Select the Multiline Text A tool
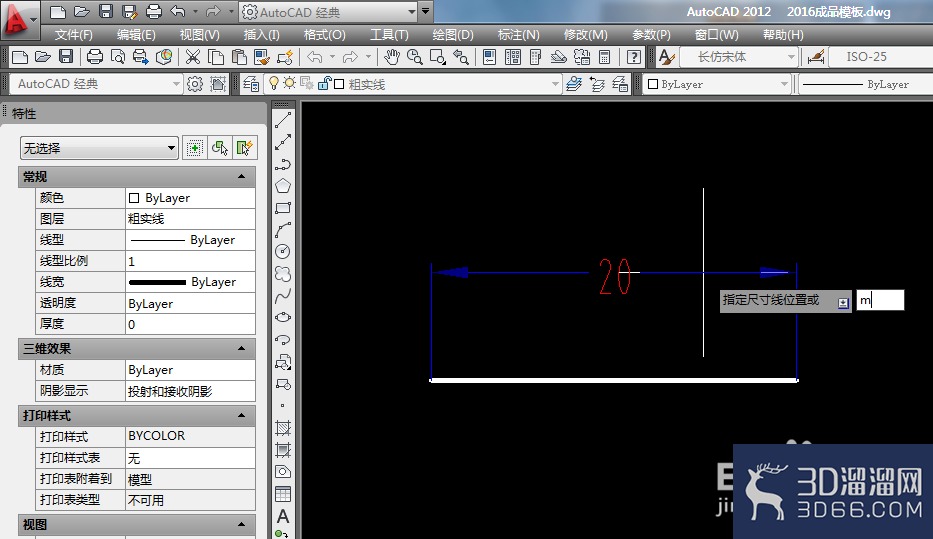This screenshot has height=539, width=933. click(283, 516)
